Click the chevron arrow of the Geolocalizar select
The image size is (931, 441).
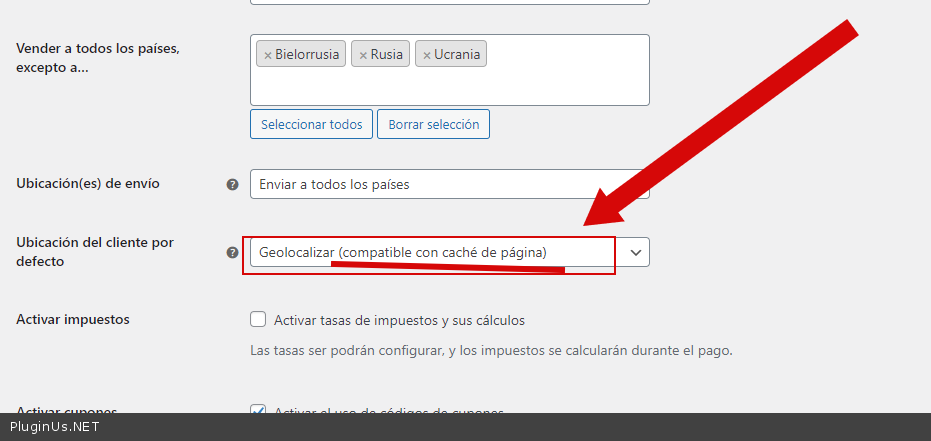click(636, 253)
